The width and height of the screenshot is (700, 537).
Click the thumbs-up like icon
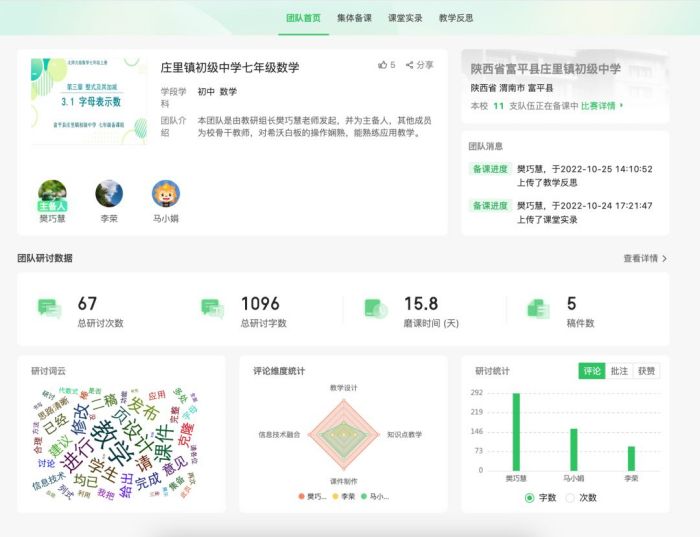(382, 65)
